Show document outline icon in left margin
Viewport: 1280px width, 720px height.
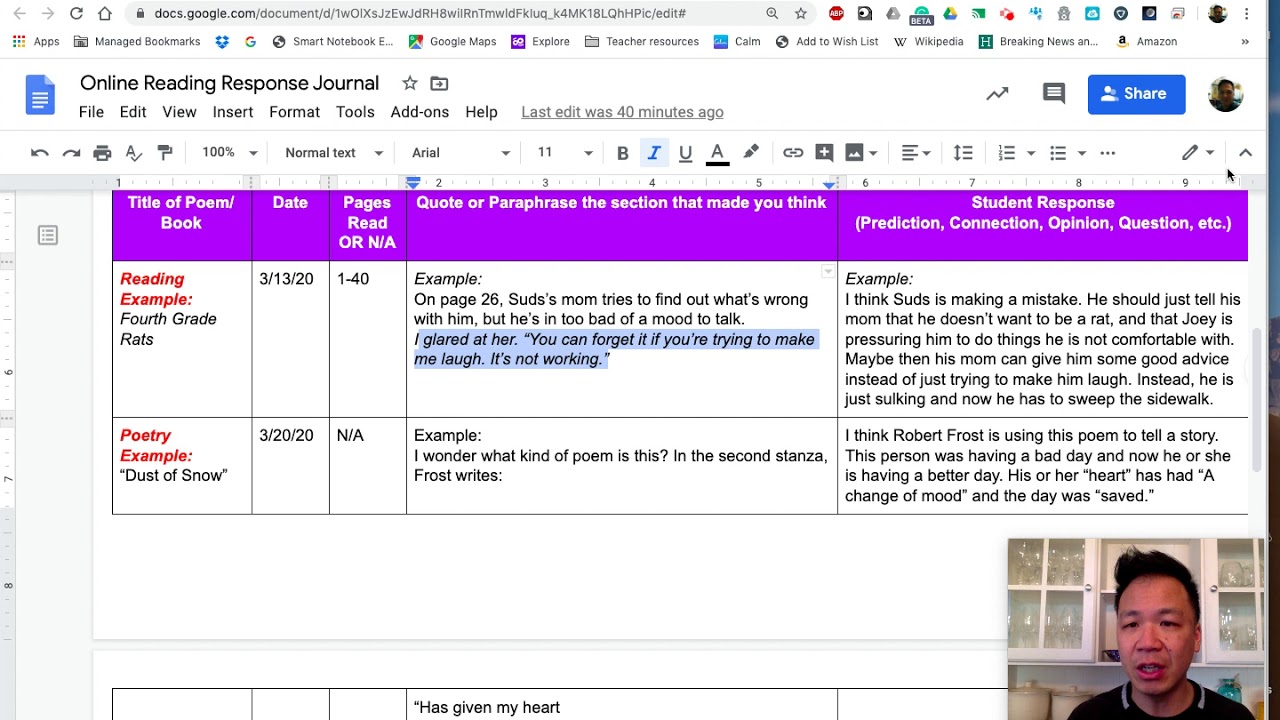pos(47,235)
